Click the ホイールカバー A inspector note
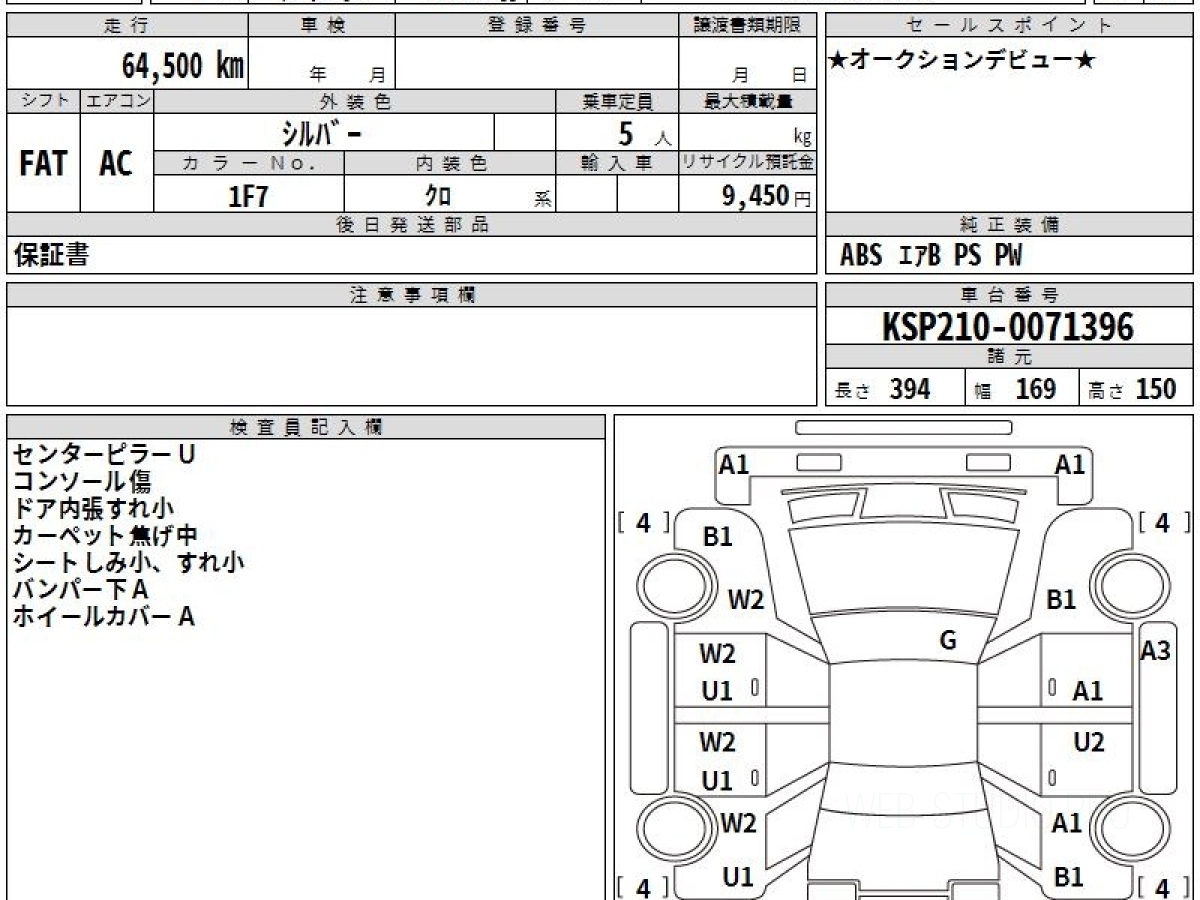Image resolution: width=1200 pixels, height=900 pixels. coord(103,617)
